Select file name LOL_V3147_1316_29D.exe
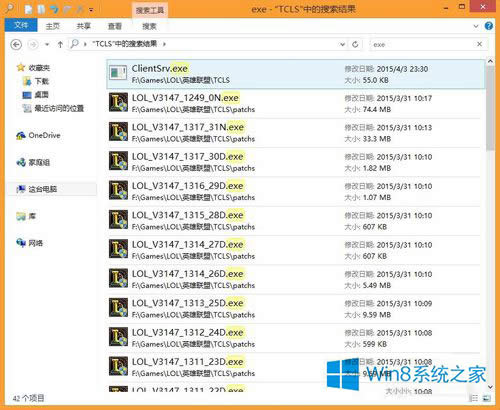Image resolution: width=500 pixels, height=410 pixels. pyautogui.click(x=188, y=186)
